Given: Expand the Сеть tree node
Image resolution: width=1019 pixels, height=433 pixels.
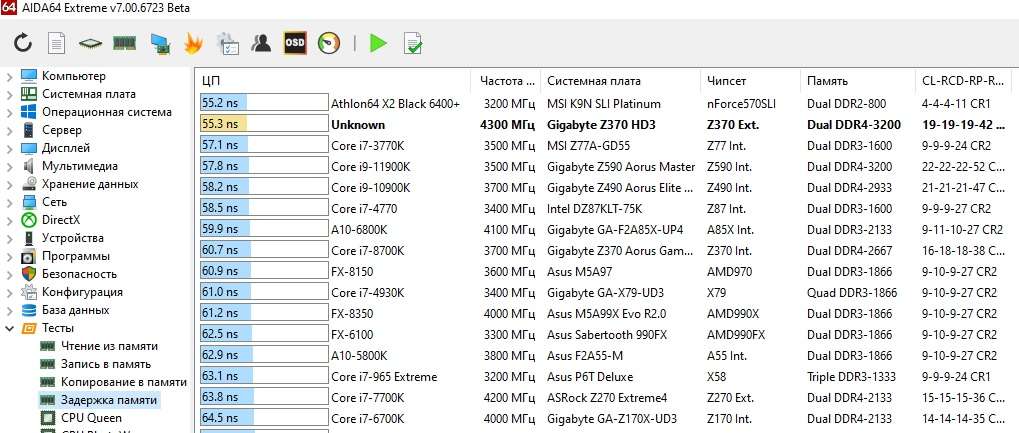Looking at the screenshot, I should [9, 202].
